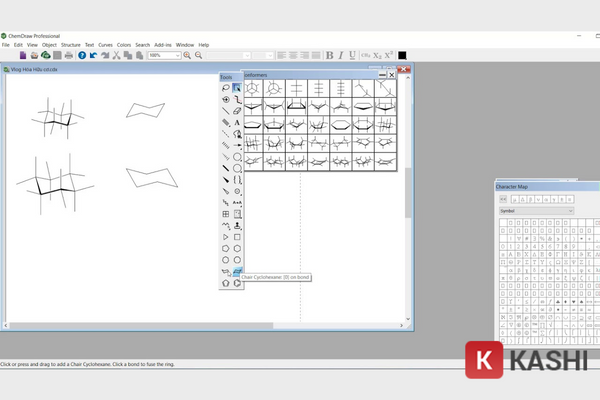Viewport: 600px width, 400px height.
Task: Open the 100% zoom dropdown
Action: pos(178,56)
